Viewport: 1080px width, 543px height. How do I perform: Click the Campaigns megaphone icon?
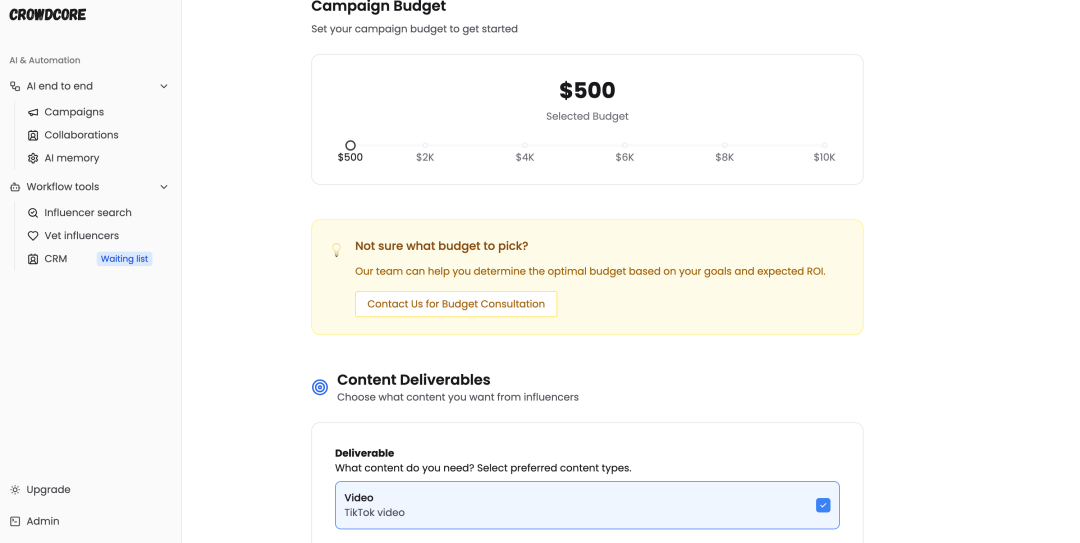pyautogui.click(x=33, y=112)
